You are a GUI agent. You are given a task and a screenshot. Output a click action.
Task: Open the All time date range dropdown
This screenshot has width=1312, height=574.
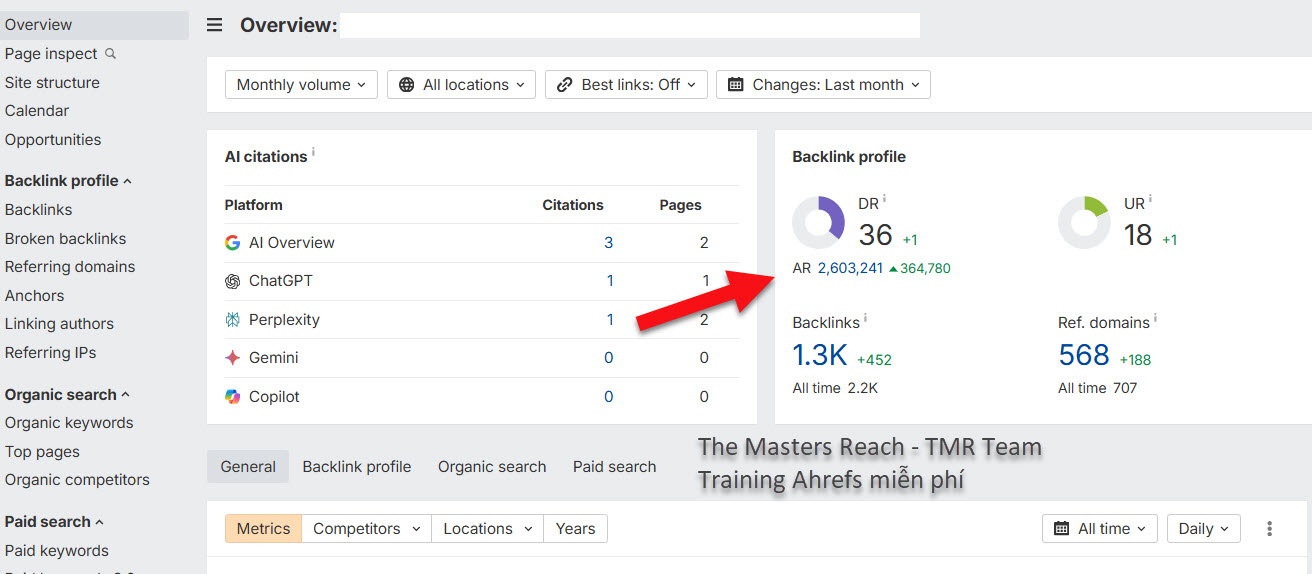tap(1100, 529)
